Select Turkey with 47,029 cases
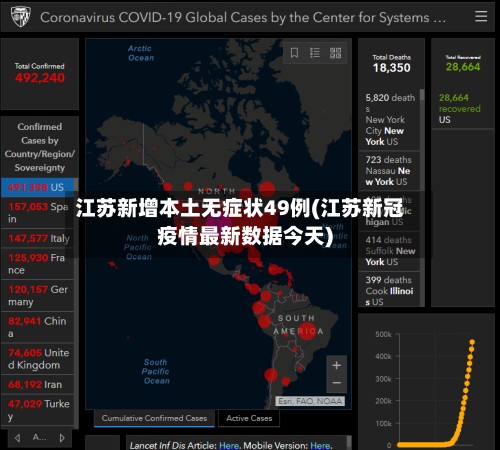This screenshot has height=450, width=500. pos(37,410)
